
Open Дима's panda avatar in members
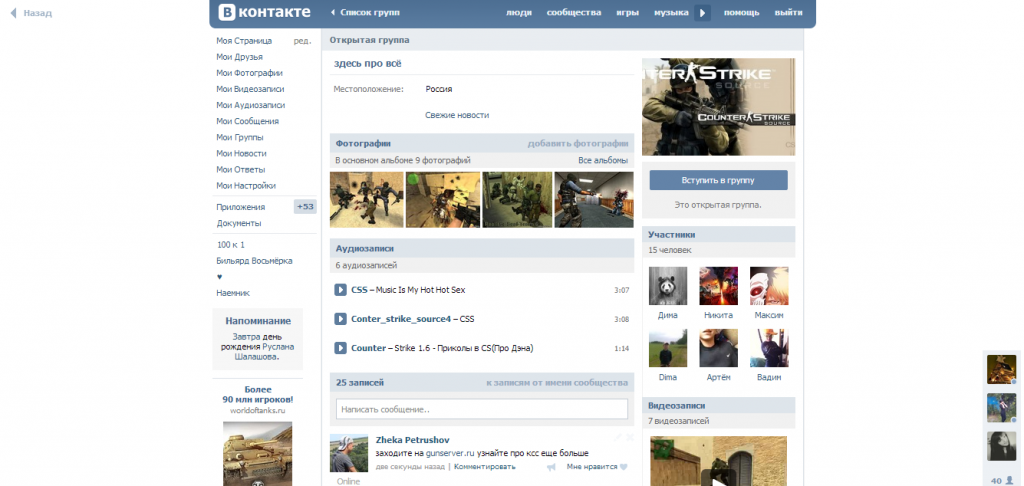tap(667, 286)
